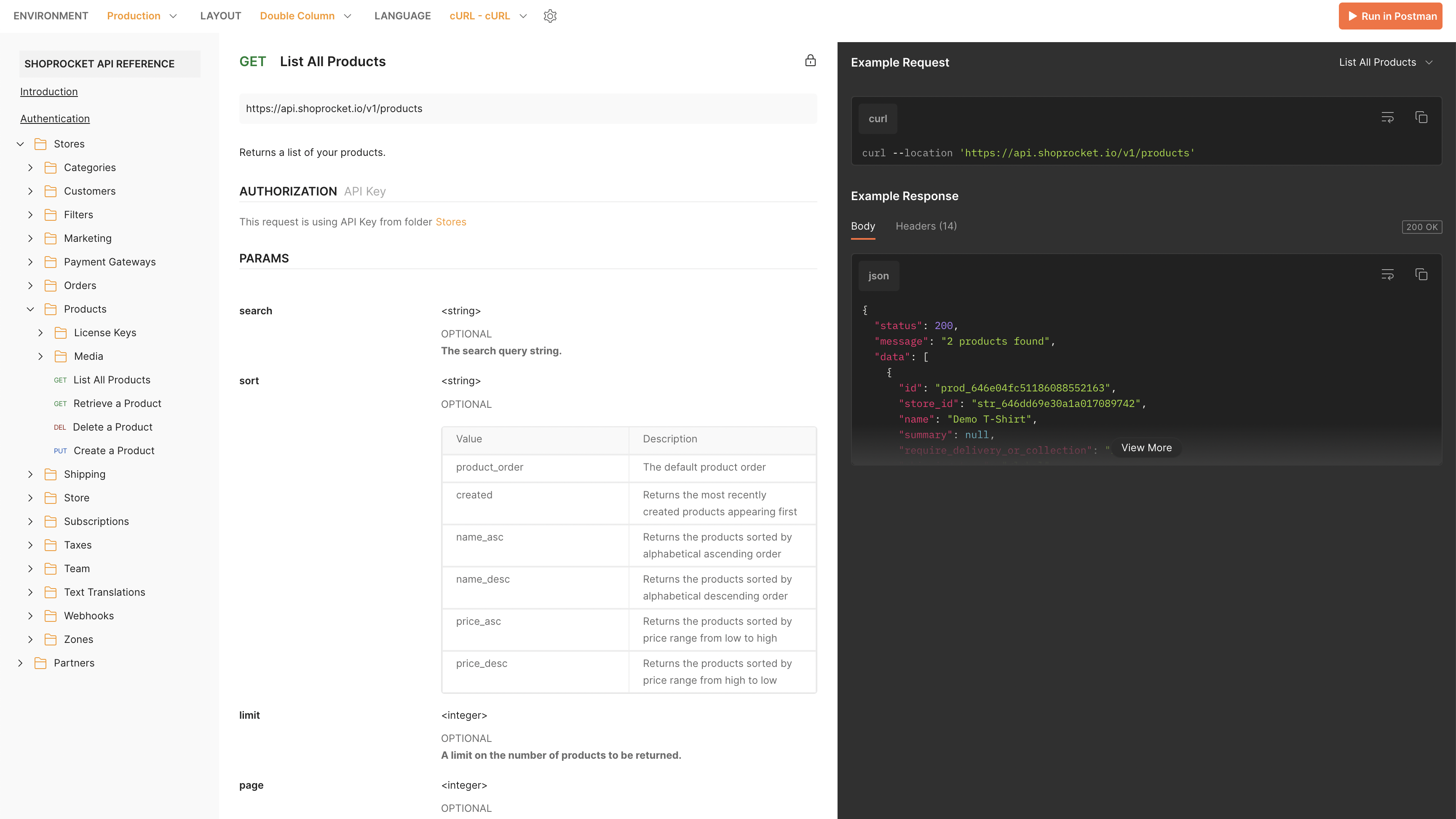Click the Payment Gateways folder icon

click(51, 262)
